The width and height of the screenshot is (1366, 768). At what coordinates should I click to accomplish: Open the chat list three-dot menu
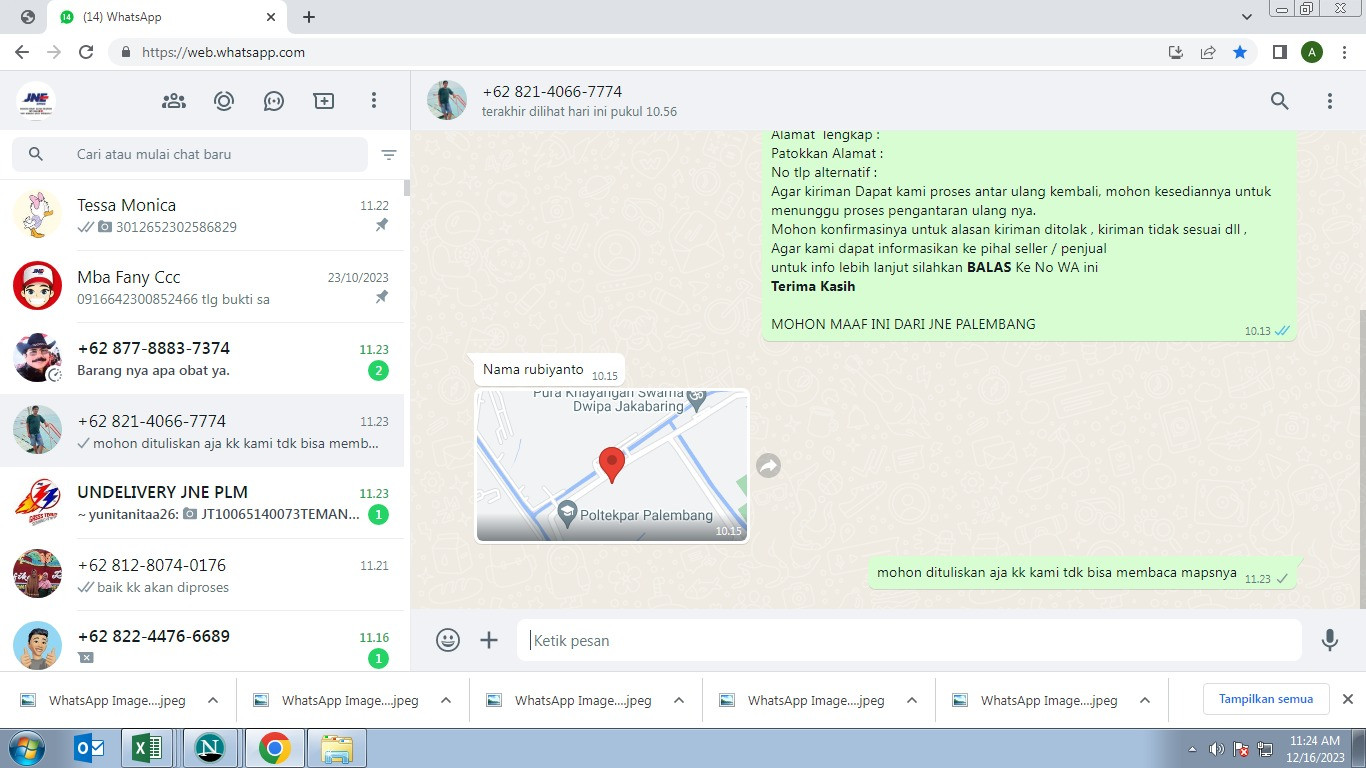(x=374, y=100)
